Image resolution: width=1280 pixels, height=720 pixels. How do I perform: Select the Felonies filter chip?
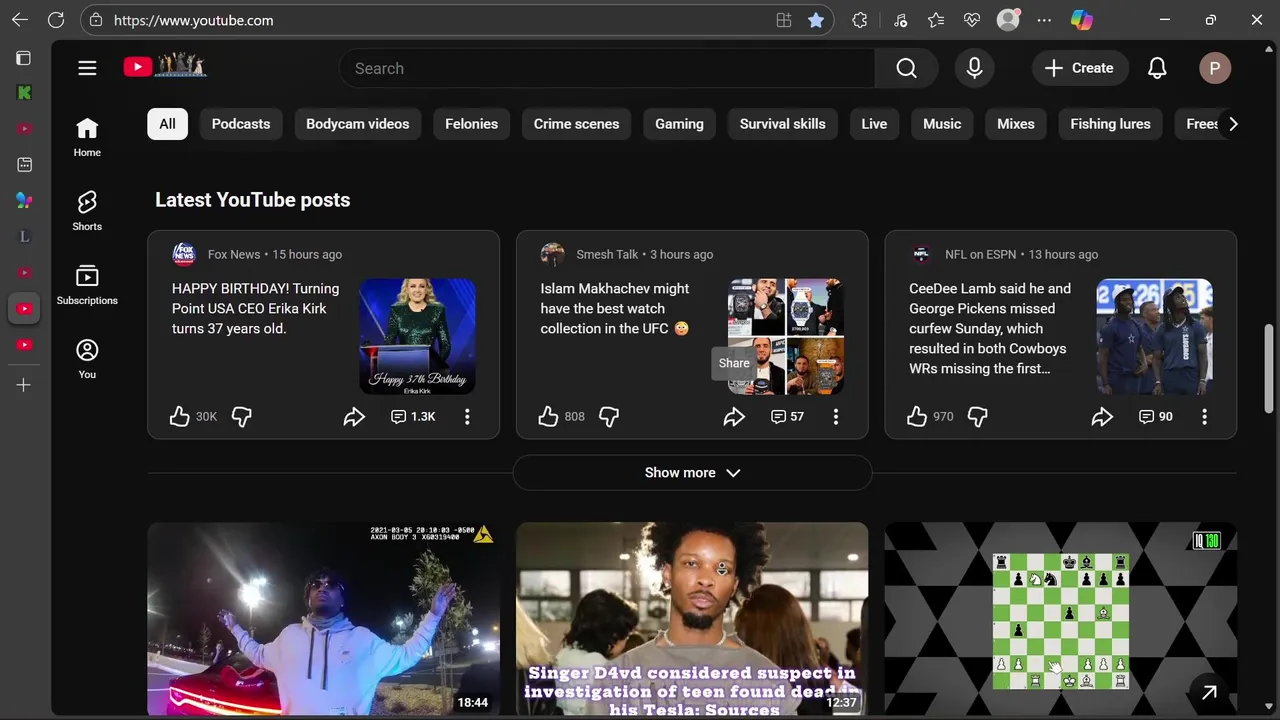pos(471,124)
